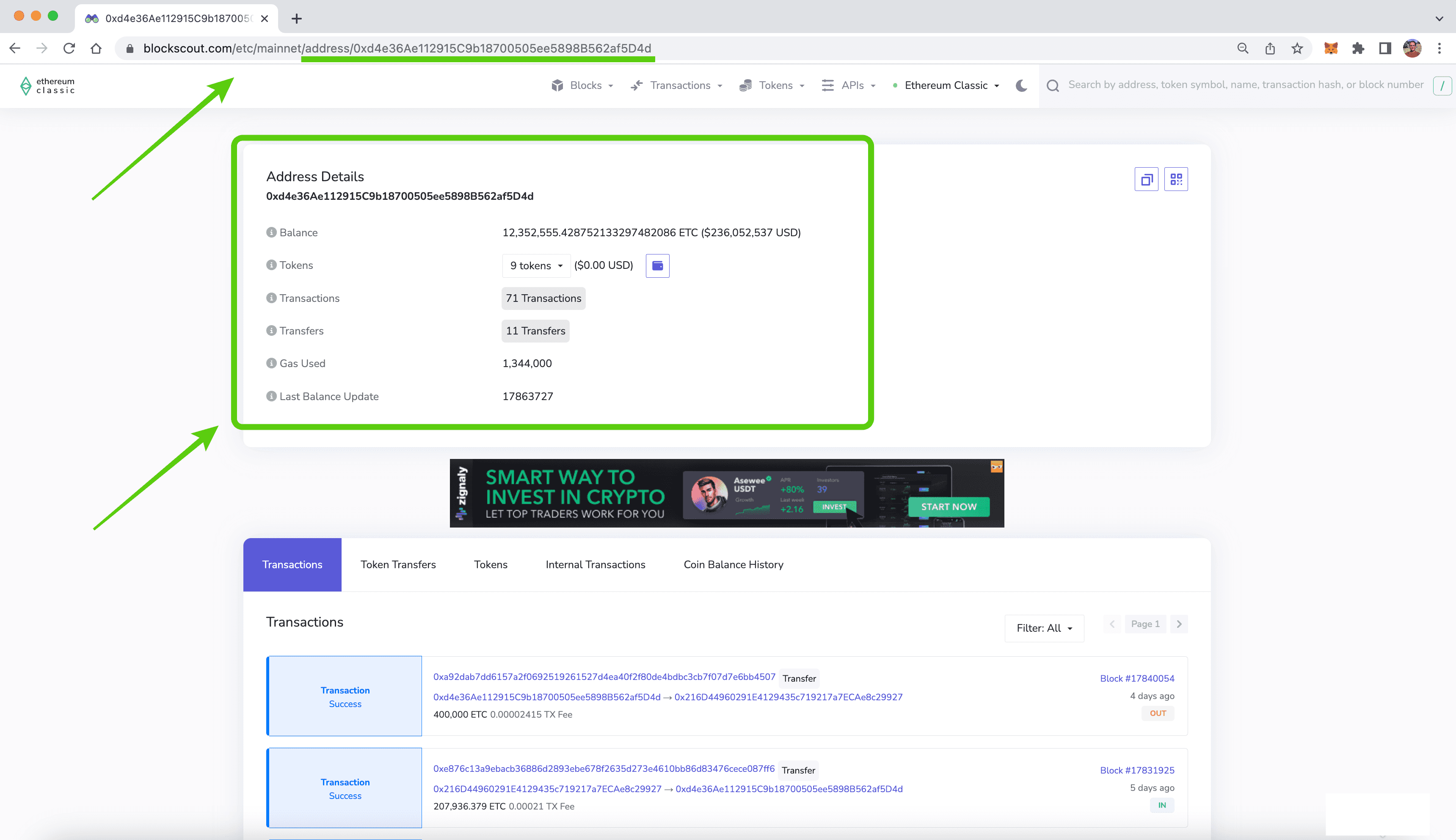
Task: Toggle dark mode moon icon
Action: [x=1021, y=86]
